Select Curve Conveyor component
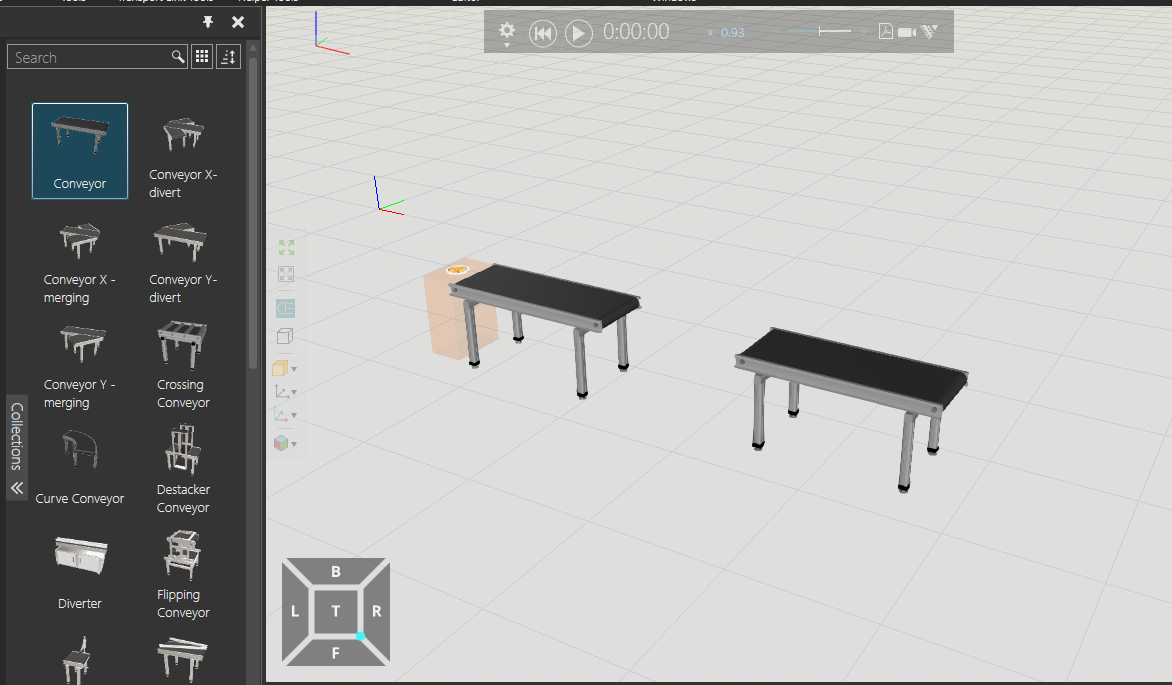This screenshot has width=1172, height=685. 80,467
